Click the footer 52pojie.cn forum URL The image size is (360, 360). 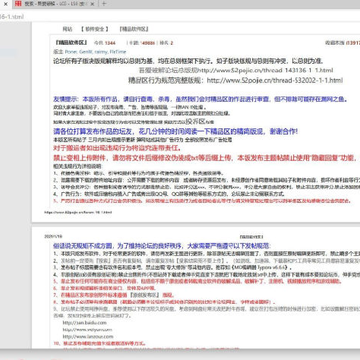79,212
